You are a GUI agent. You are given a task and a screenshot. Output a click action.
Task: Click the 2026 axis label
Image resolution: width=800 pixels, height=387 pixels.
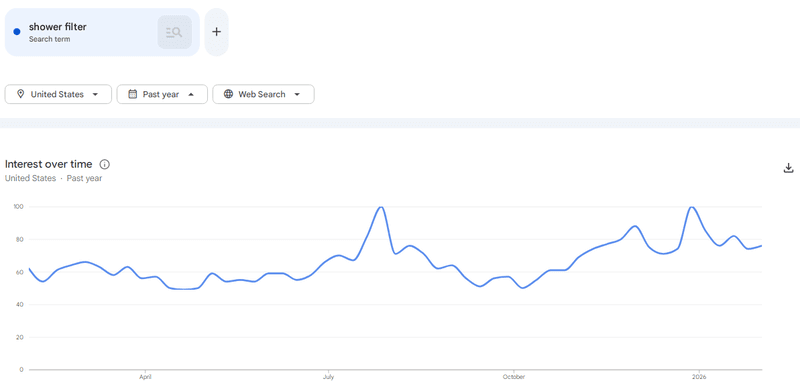click(698, 377)
